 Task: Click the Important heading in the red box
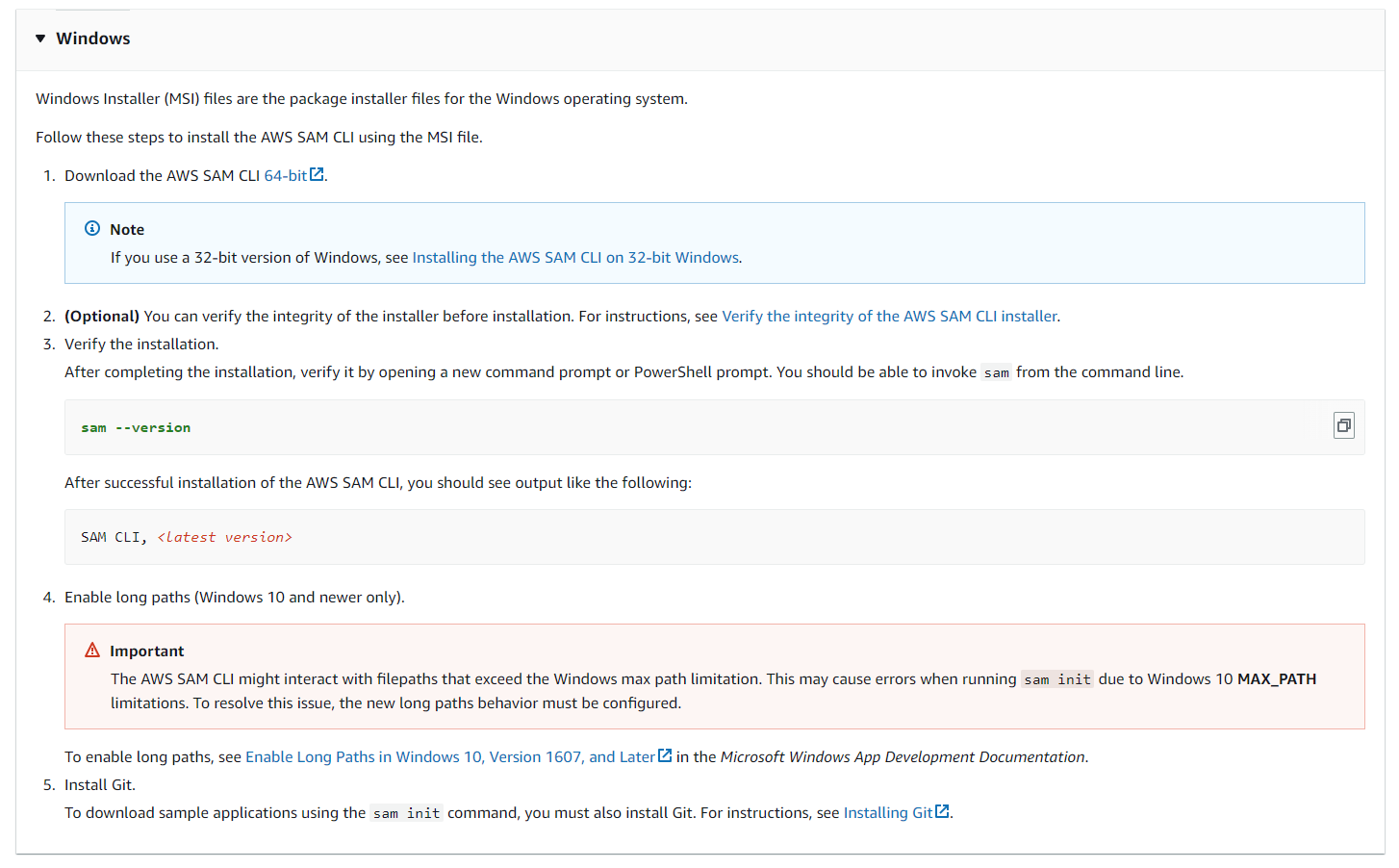[x=146, y=651]
